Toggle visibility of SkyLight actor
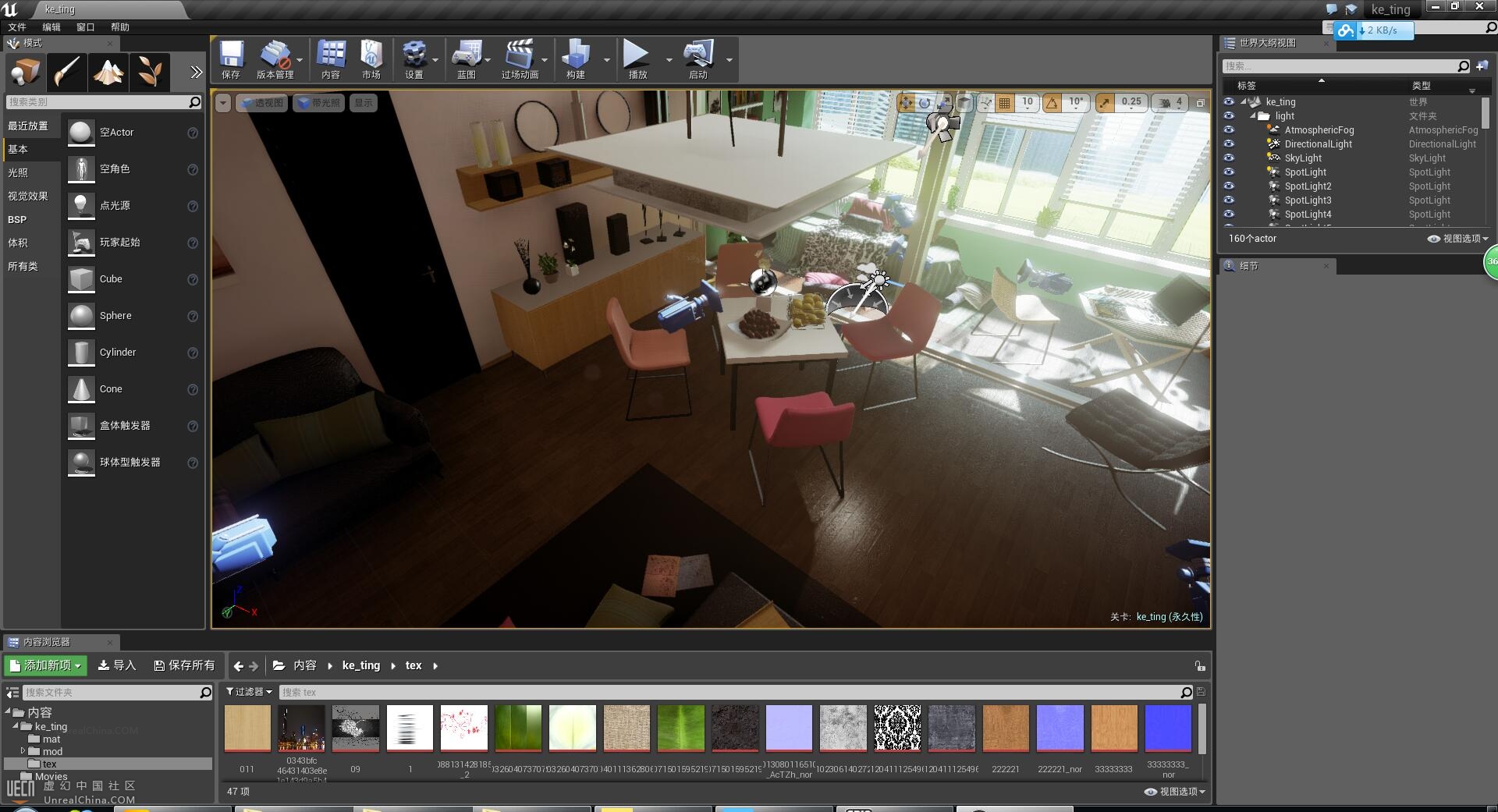Viewport: 1498px width, 812px height. tap(1229, 158)
